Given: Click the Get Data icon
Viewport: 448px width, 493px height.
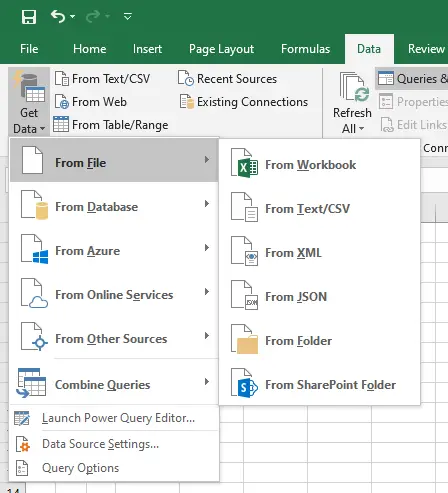Looking at the screenshot, I should click(29, 86).
